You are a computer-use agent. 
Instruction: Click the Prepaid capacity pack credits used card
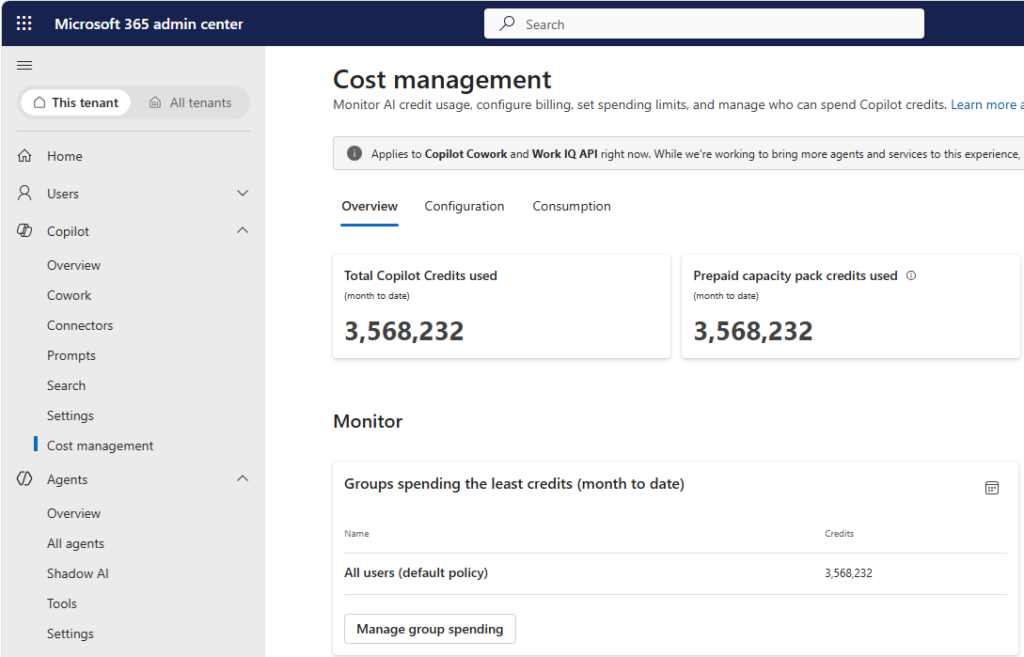click(x=850, y=306)
